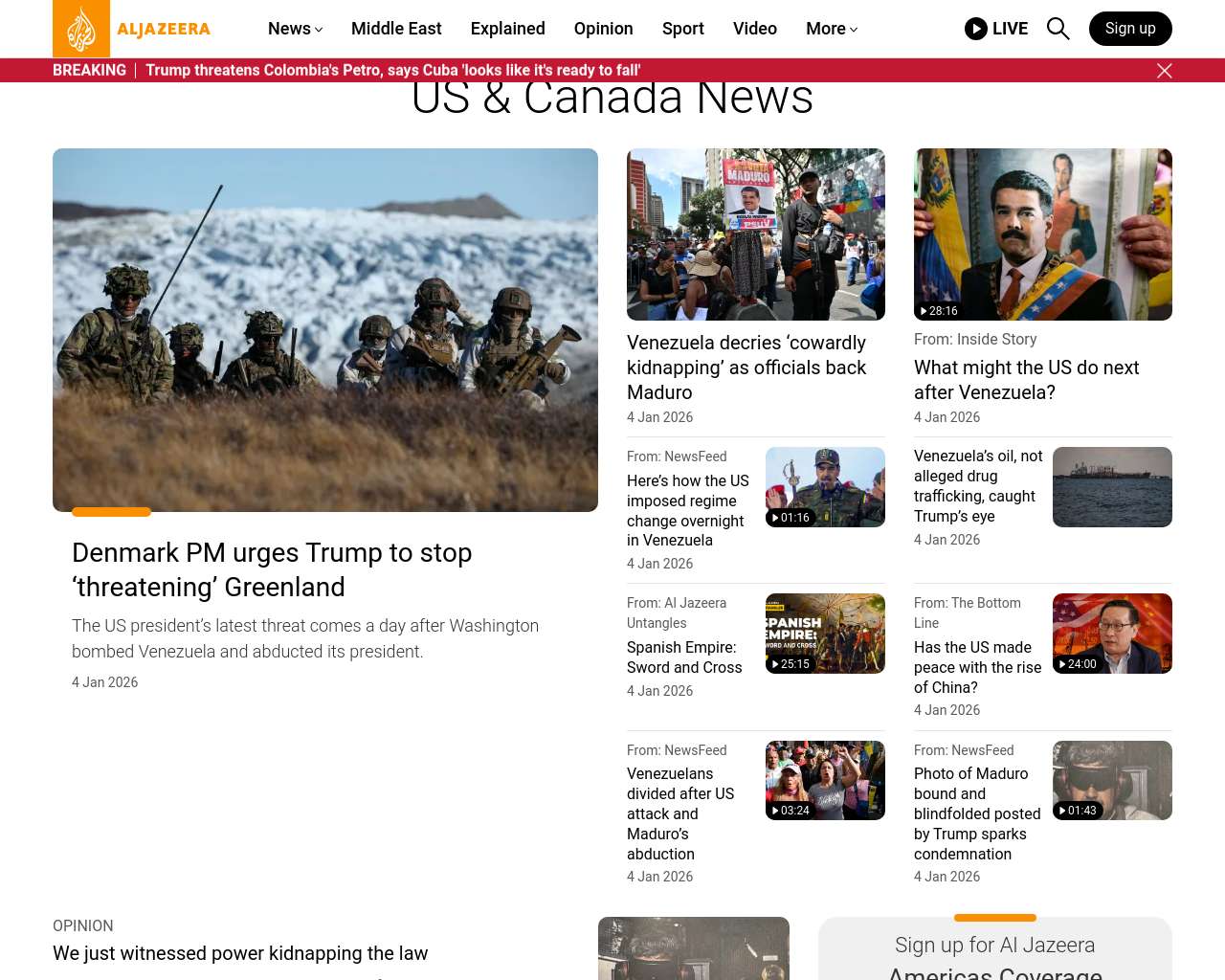Open Venezuela decries cowardly kidnapping article
Viewport: 1225px width, 980px height.
pyautogui.click(x=746, y=367)
